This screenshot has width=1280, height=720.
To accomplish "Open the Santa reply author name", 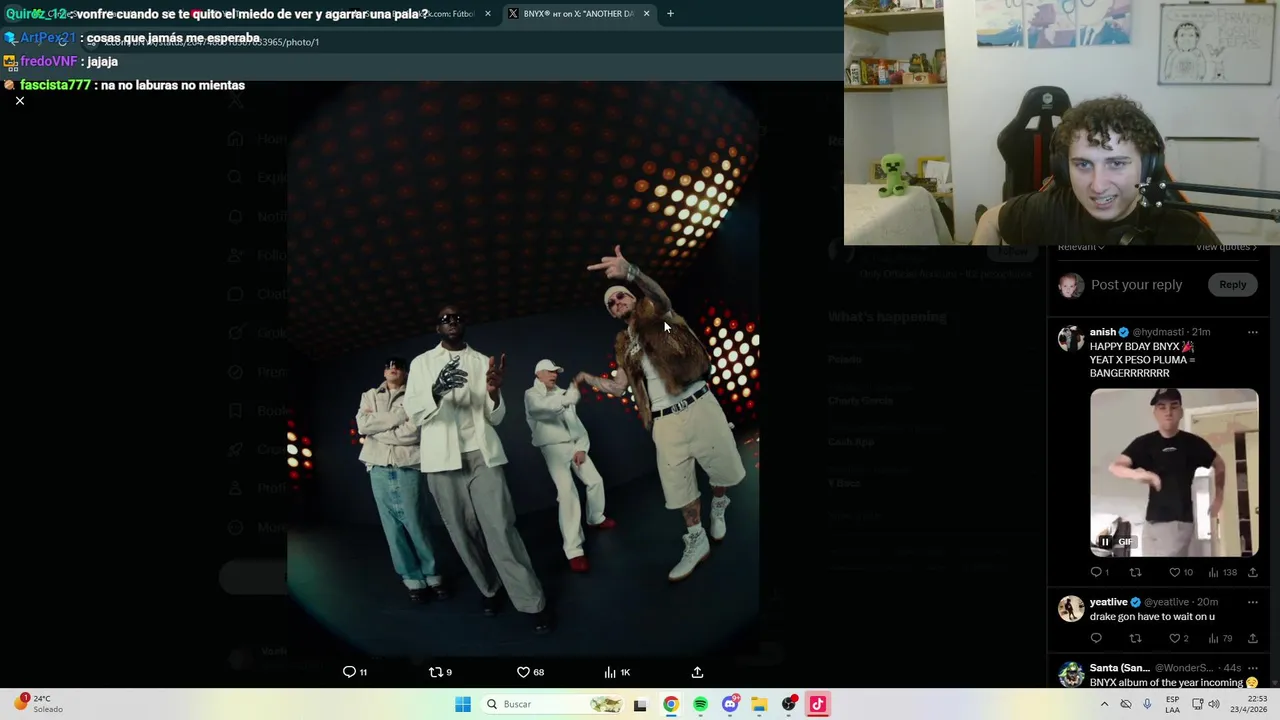I will (x=1120, y=668).
